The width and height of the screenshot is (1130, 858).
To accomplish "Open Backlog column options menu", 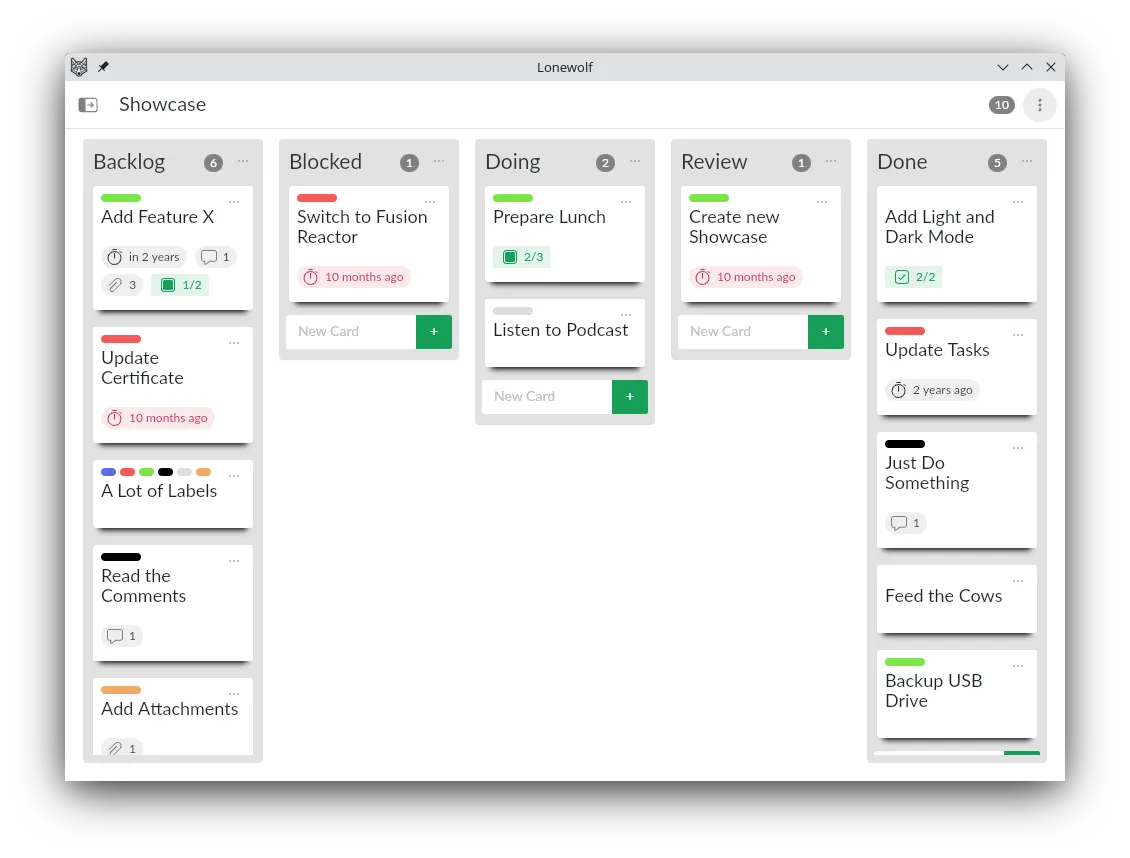I will tap(243, 161).
